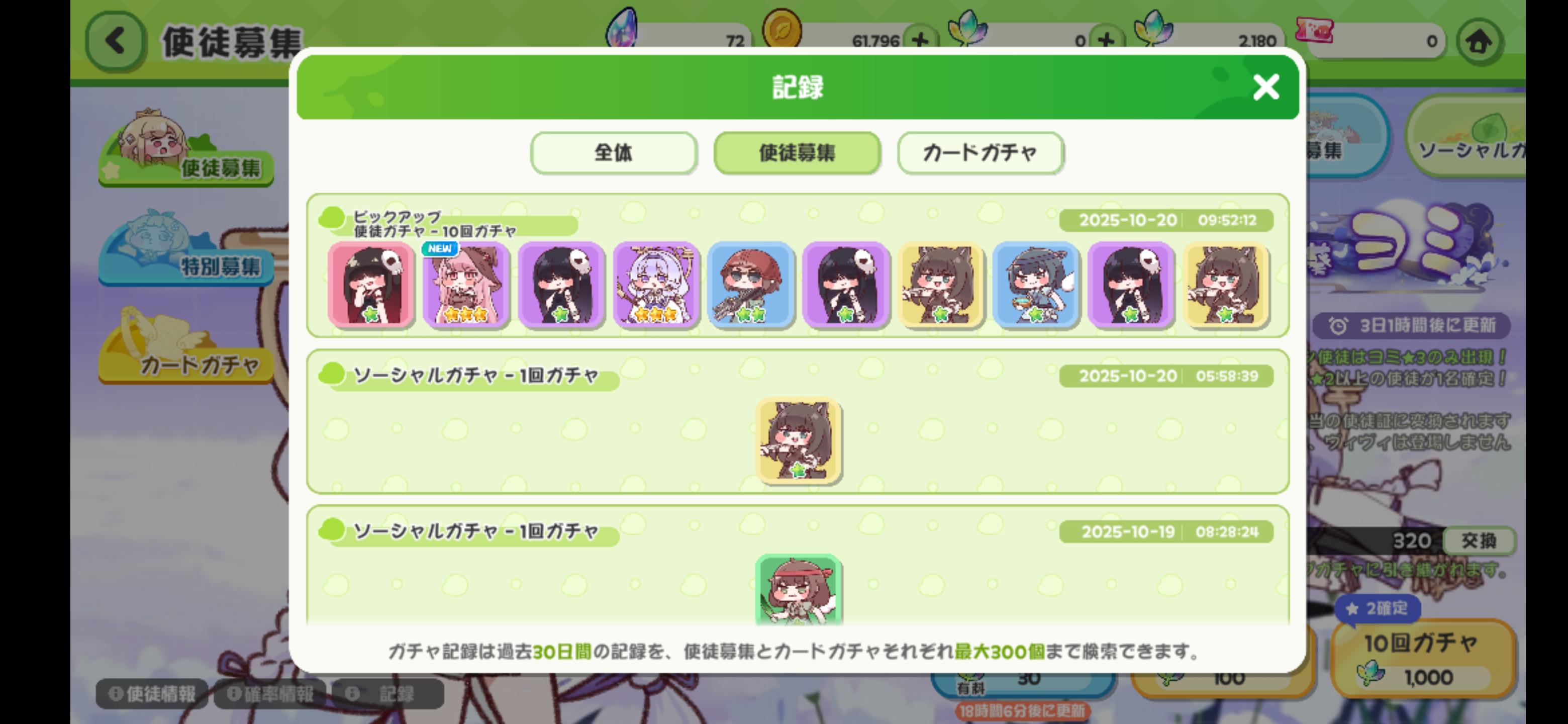
Task: Select the NEW pink-haired three-star apostle
Action: tap(466, 285)
